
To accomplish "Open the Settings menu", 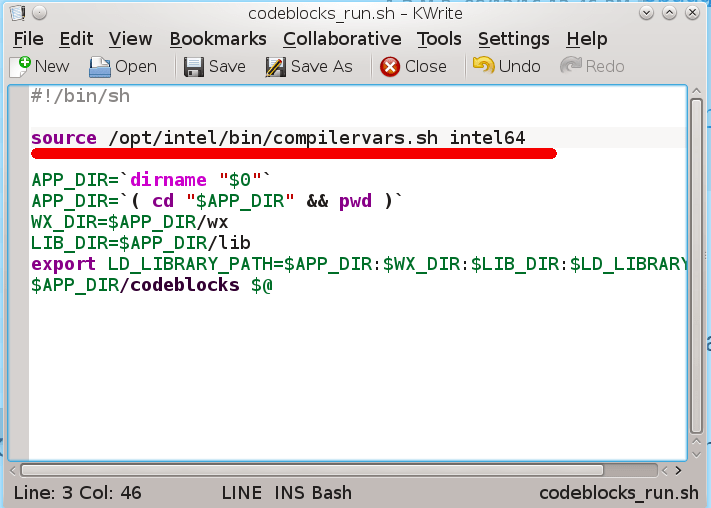I will [x=513, y=39].
